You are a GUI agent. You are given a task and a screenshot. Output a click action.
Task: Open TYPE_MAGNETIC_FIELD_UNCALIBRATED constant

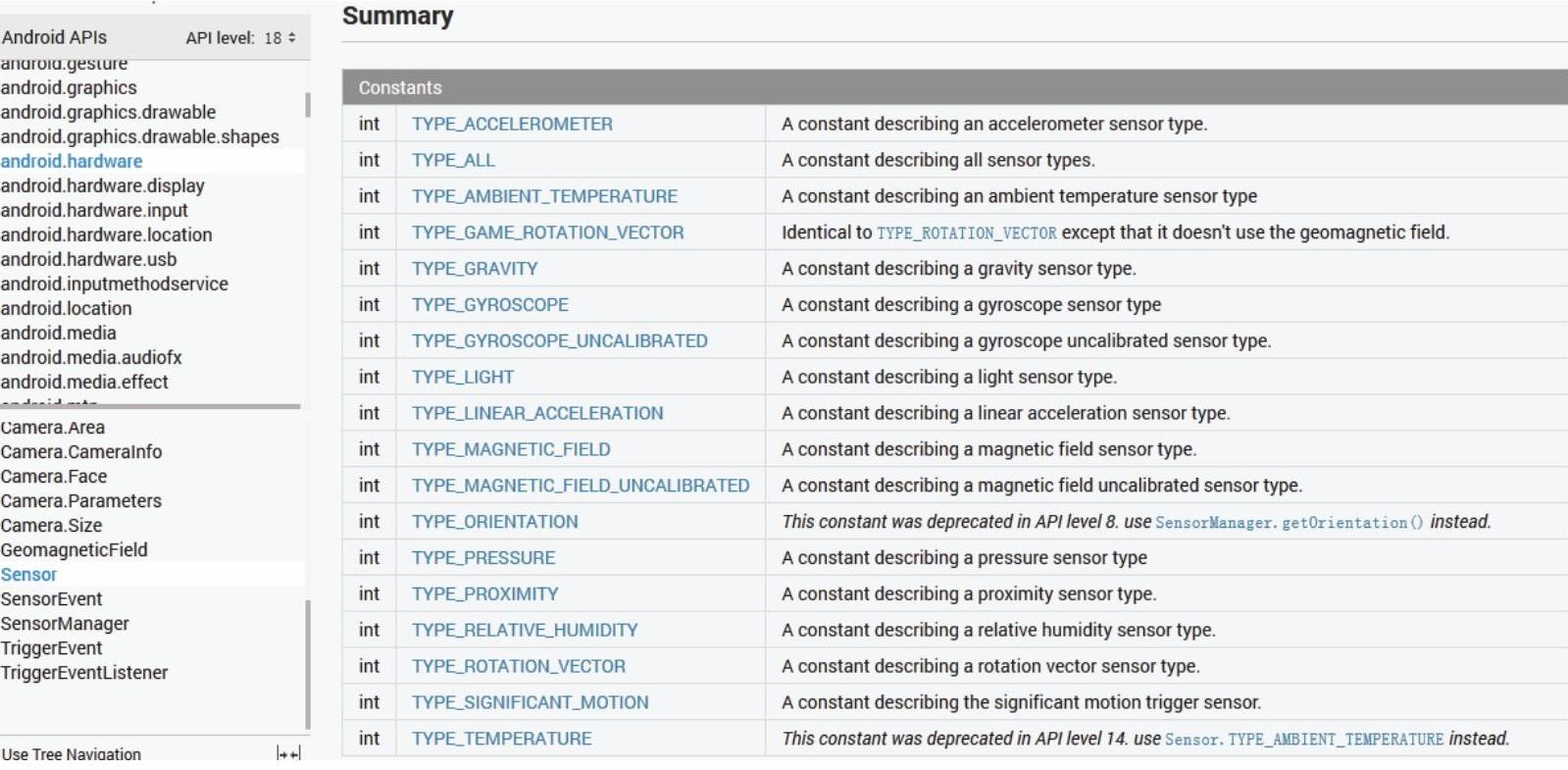pyautogui.click(x=580, y=486)
